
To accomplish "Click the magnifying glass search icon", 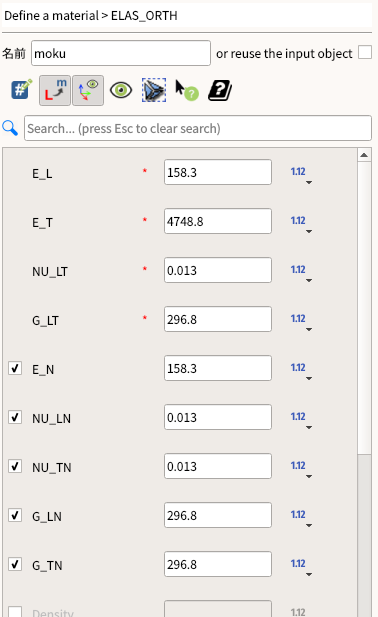I will tap(10, 128).
